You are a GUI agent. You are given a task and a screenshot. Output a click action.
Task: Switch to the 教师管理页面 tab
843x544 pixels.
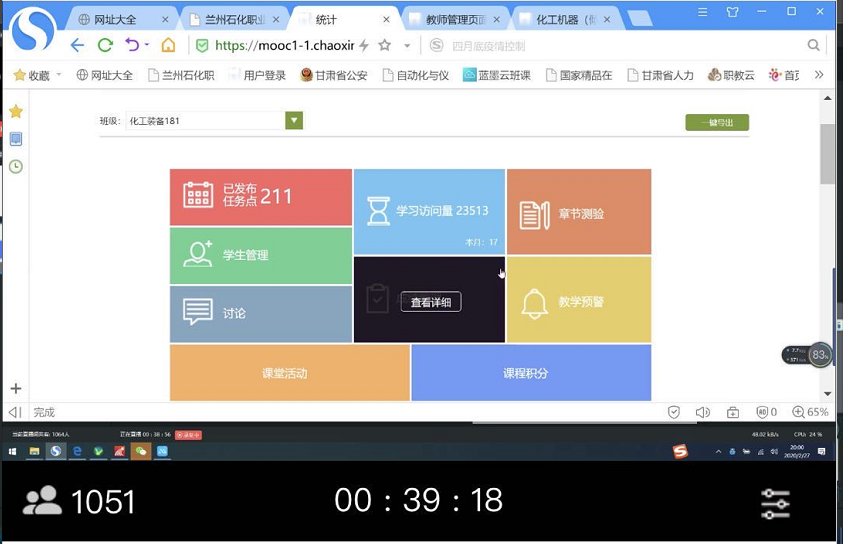point(458,18)
